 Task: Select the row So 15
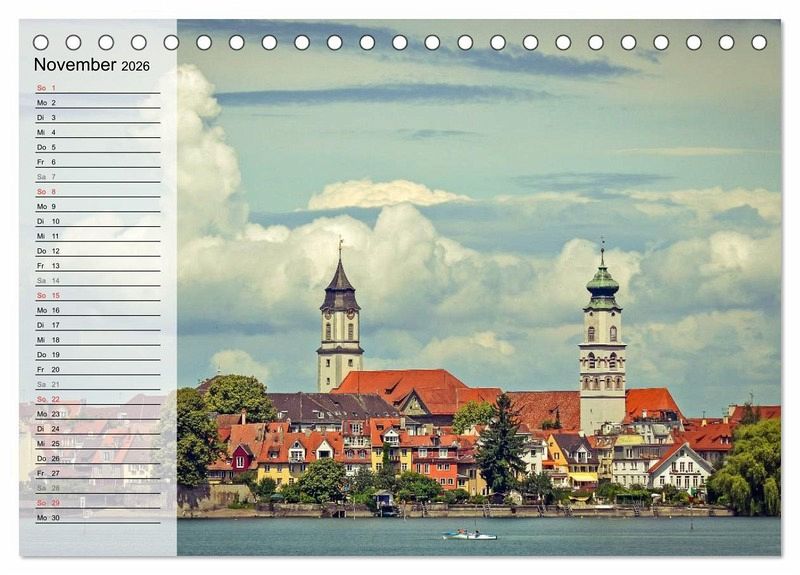coord(97,295)
